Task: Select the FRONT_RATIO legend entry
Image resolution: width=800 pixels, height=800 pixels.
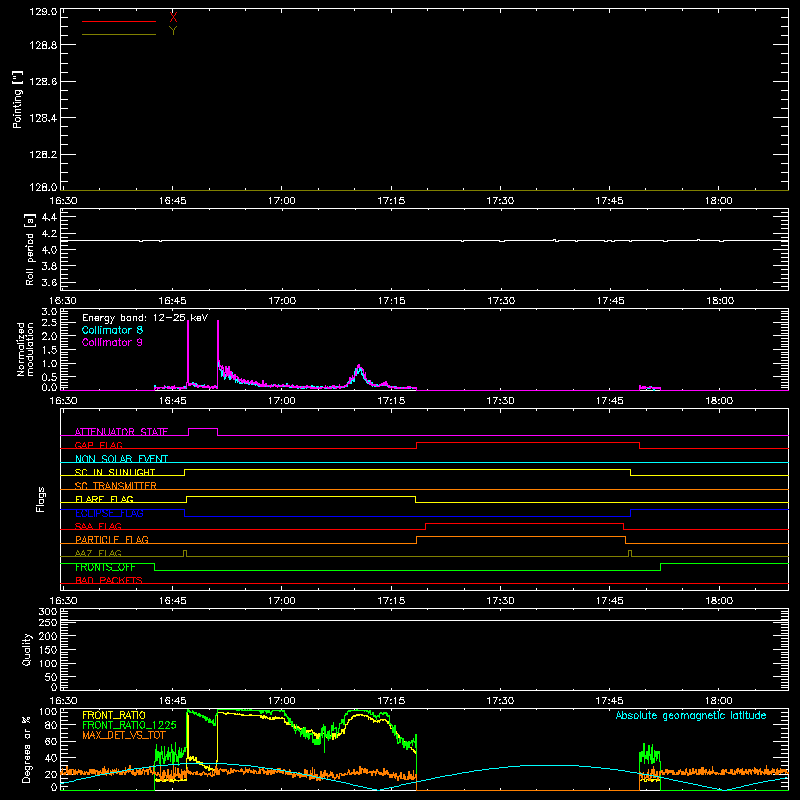Action: pos(114,715)
